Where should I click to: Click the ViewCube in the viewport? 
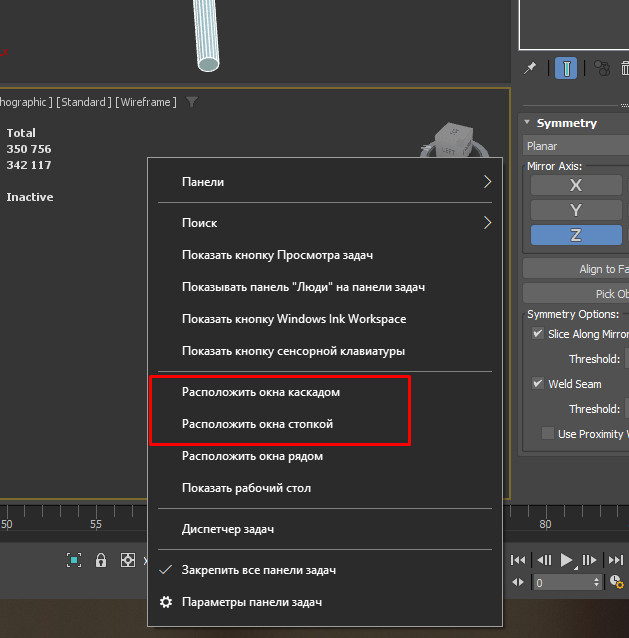454,141
